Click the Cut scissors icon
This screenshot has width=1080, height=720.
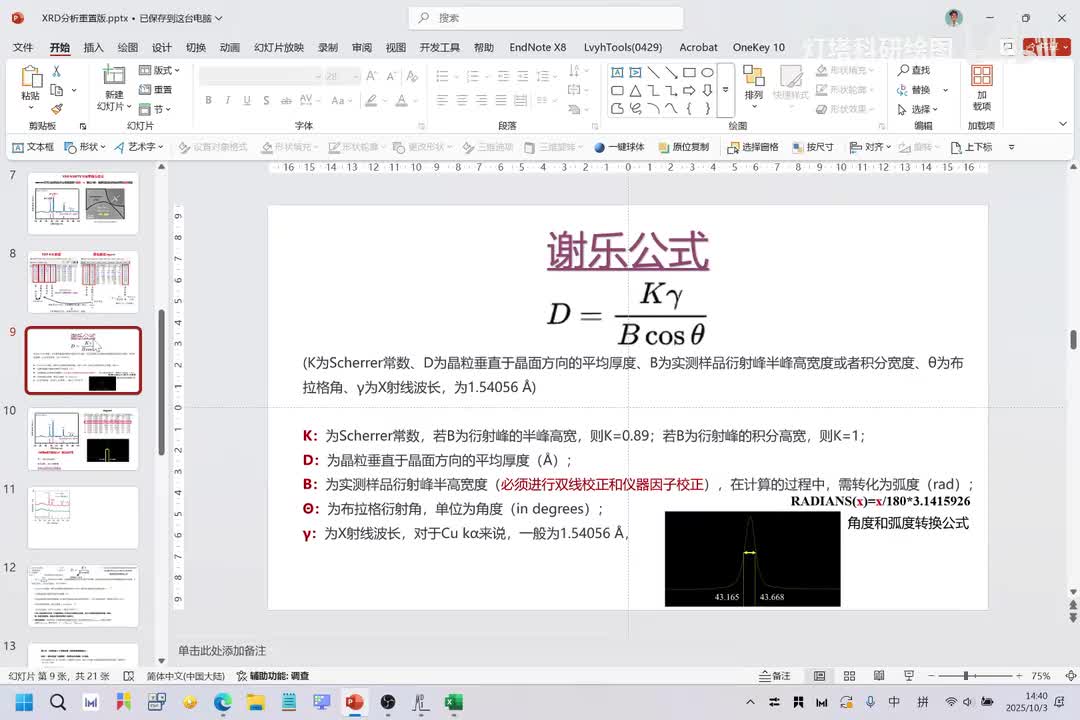coord(56,71)
